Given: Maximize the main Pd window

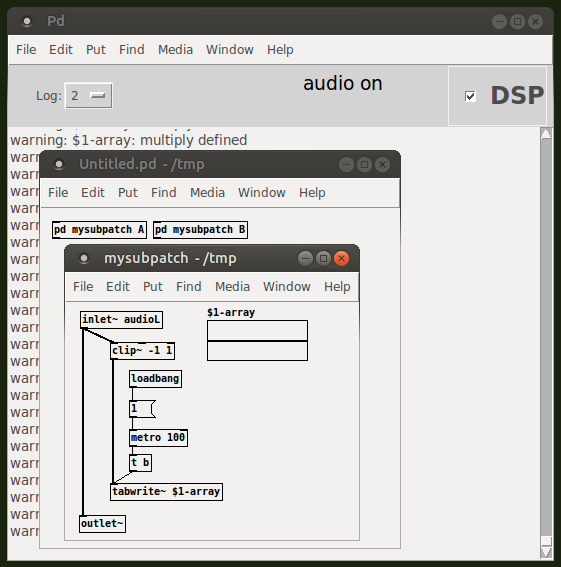Looking at the screenshot, I should (518, 22).
